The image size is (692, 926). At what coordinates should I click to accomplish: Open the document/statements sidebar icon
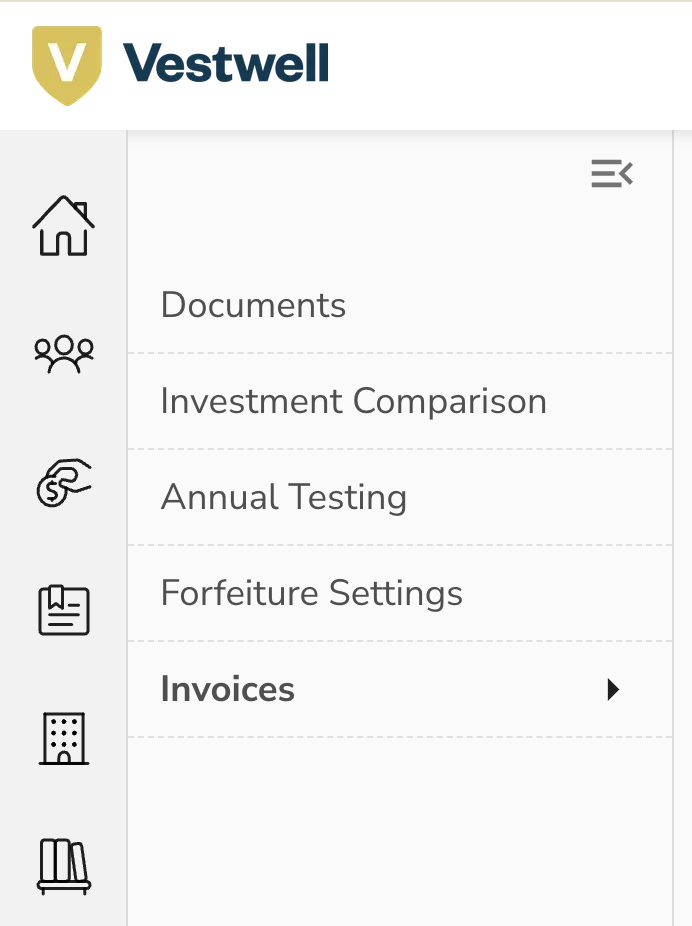(x=63, y=610)
